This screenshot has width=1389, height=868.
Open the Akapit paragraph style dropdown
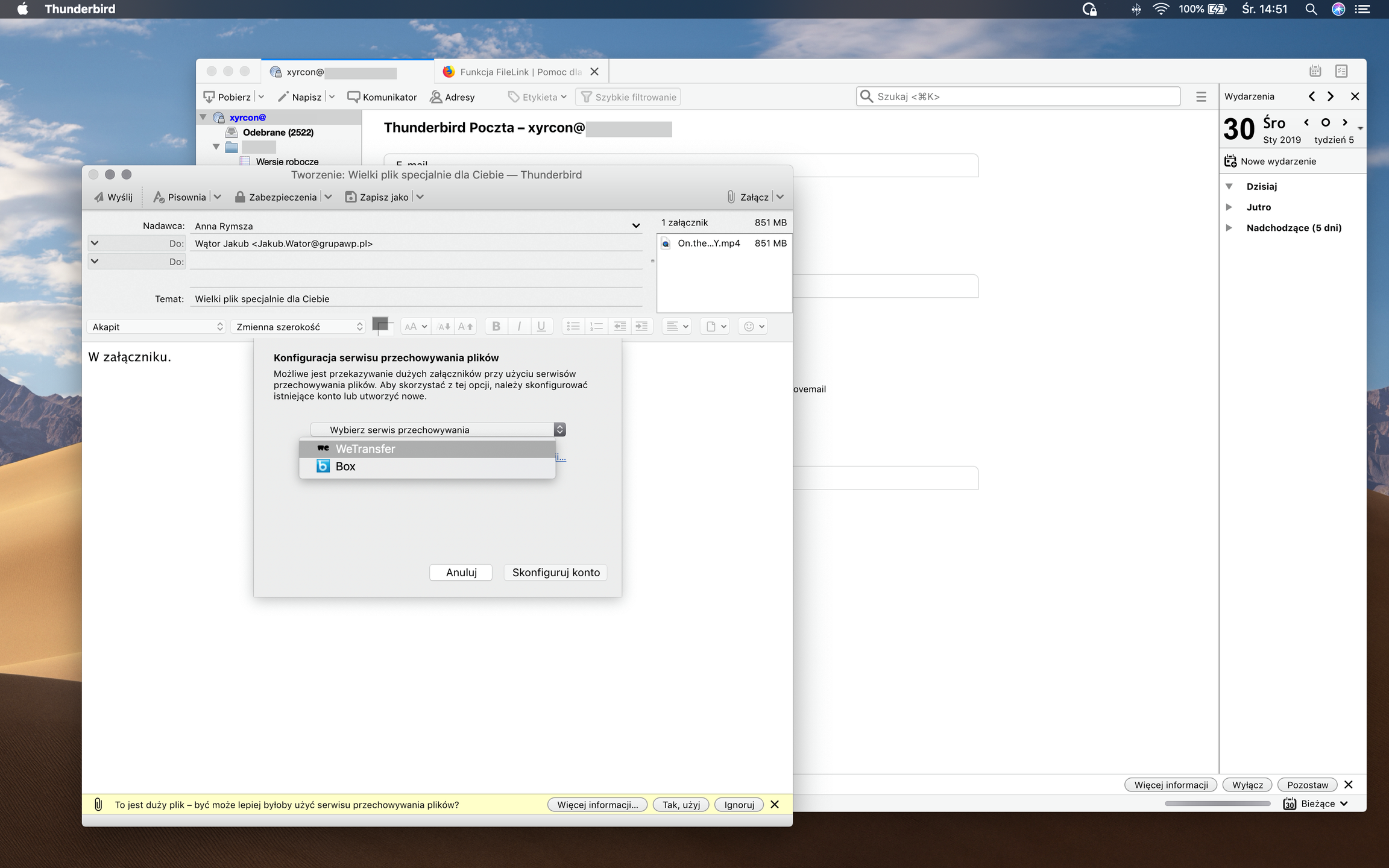click(157, 327)
